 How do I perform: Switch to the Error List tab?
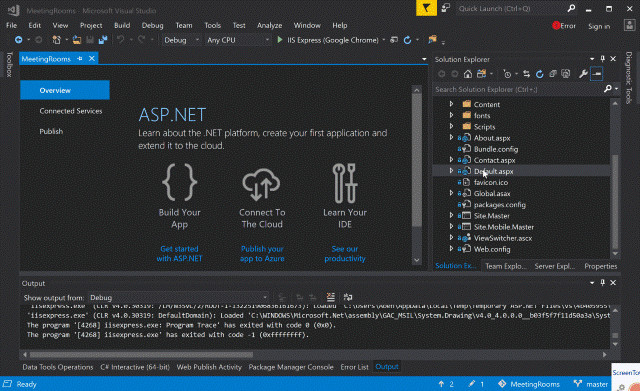354,367
